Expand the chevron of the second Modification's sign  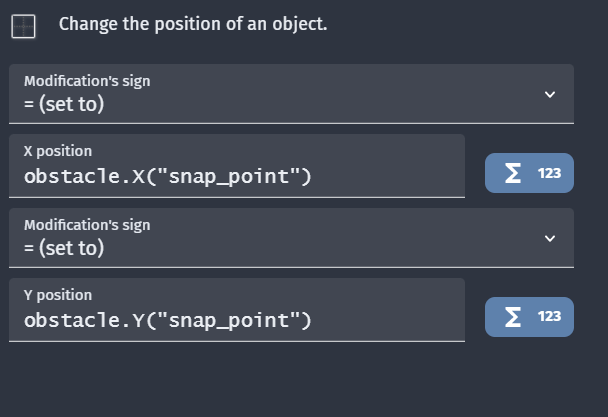[550, 238]
